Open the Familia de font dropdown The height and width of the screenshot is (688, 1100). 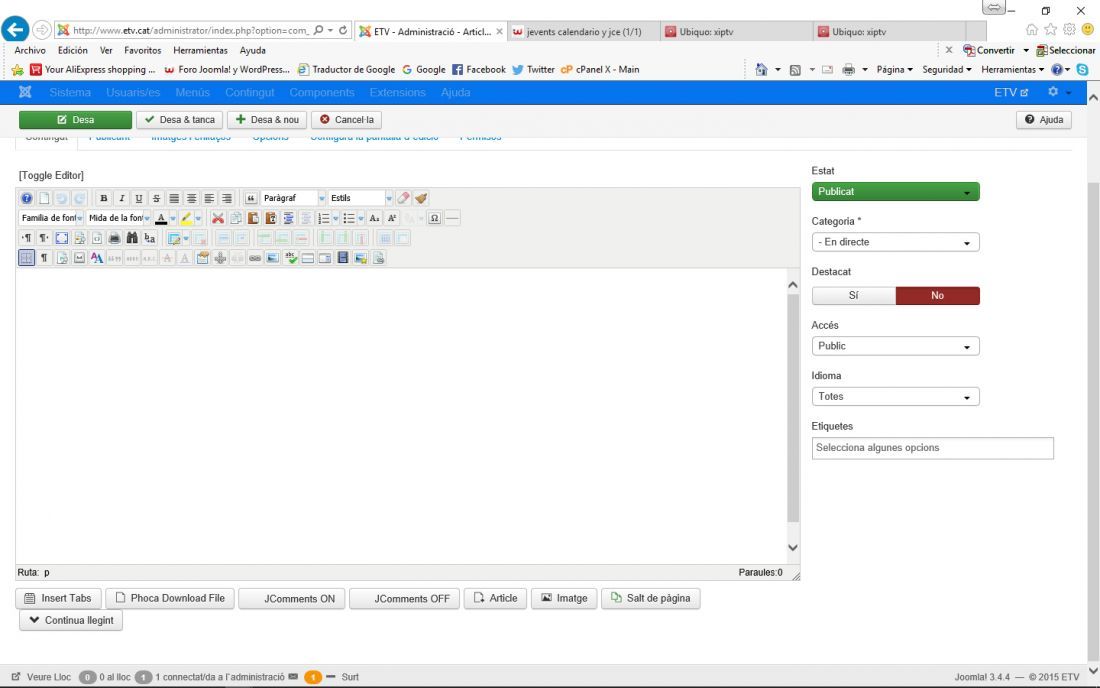pos(52,218)
